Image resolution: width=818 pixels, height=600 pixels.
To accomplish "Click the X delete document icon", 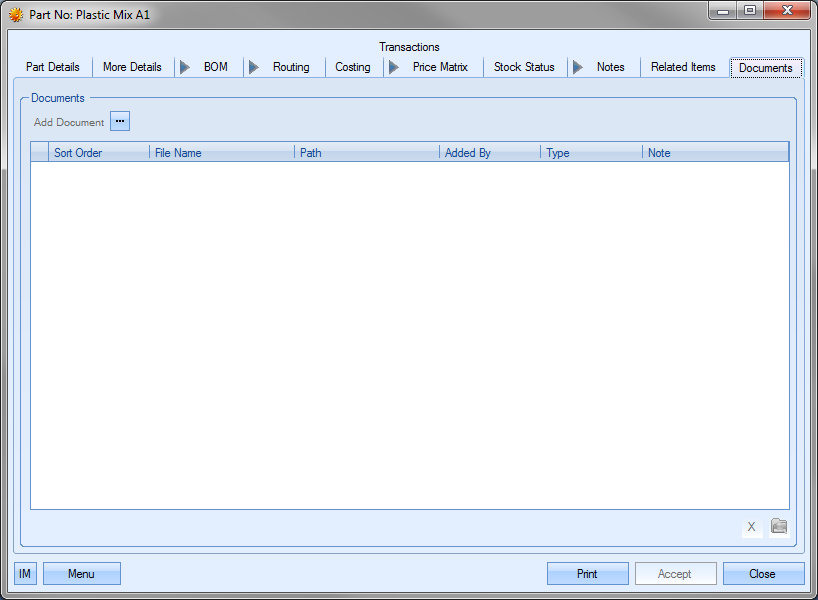I will pos(751,527).
